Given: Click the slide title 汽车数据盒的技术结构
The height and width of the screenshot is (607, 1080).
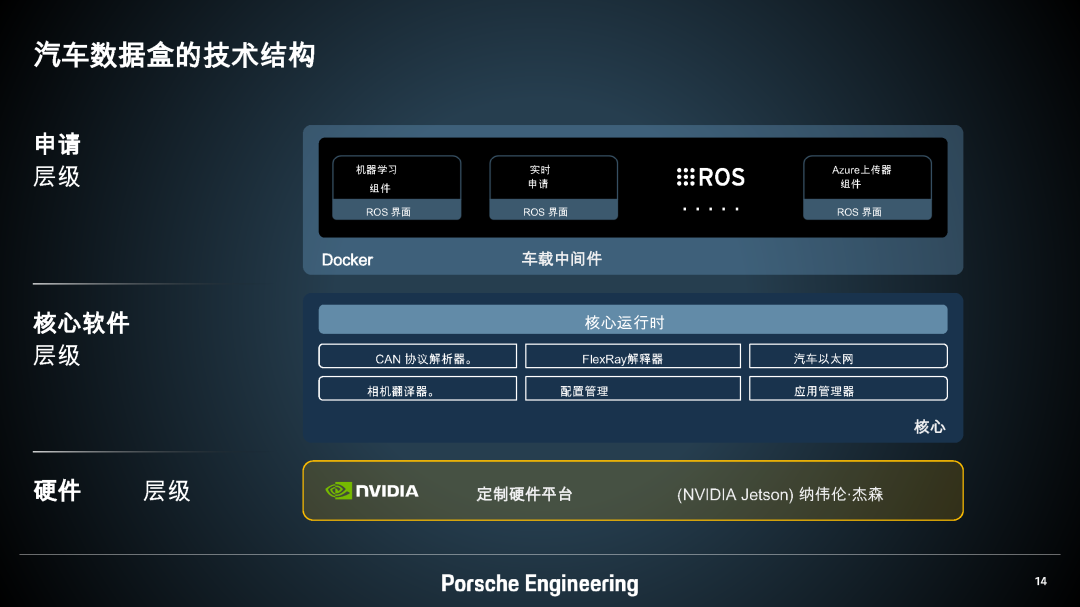Looking at the screenshot, I should pyautogui.click(x=174, y=55).
